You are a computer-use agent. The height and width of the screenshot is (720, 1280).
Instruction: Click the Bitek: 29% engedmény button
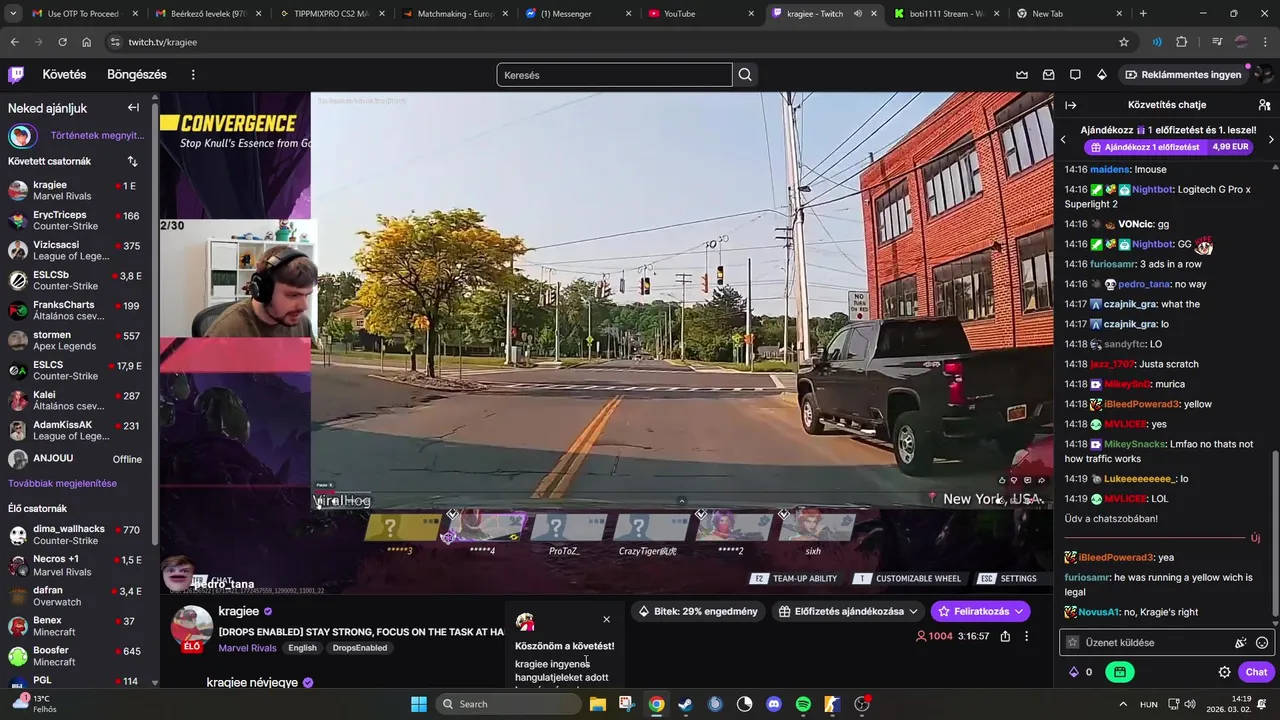pos(698,611)
